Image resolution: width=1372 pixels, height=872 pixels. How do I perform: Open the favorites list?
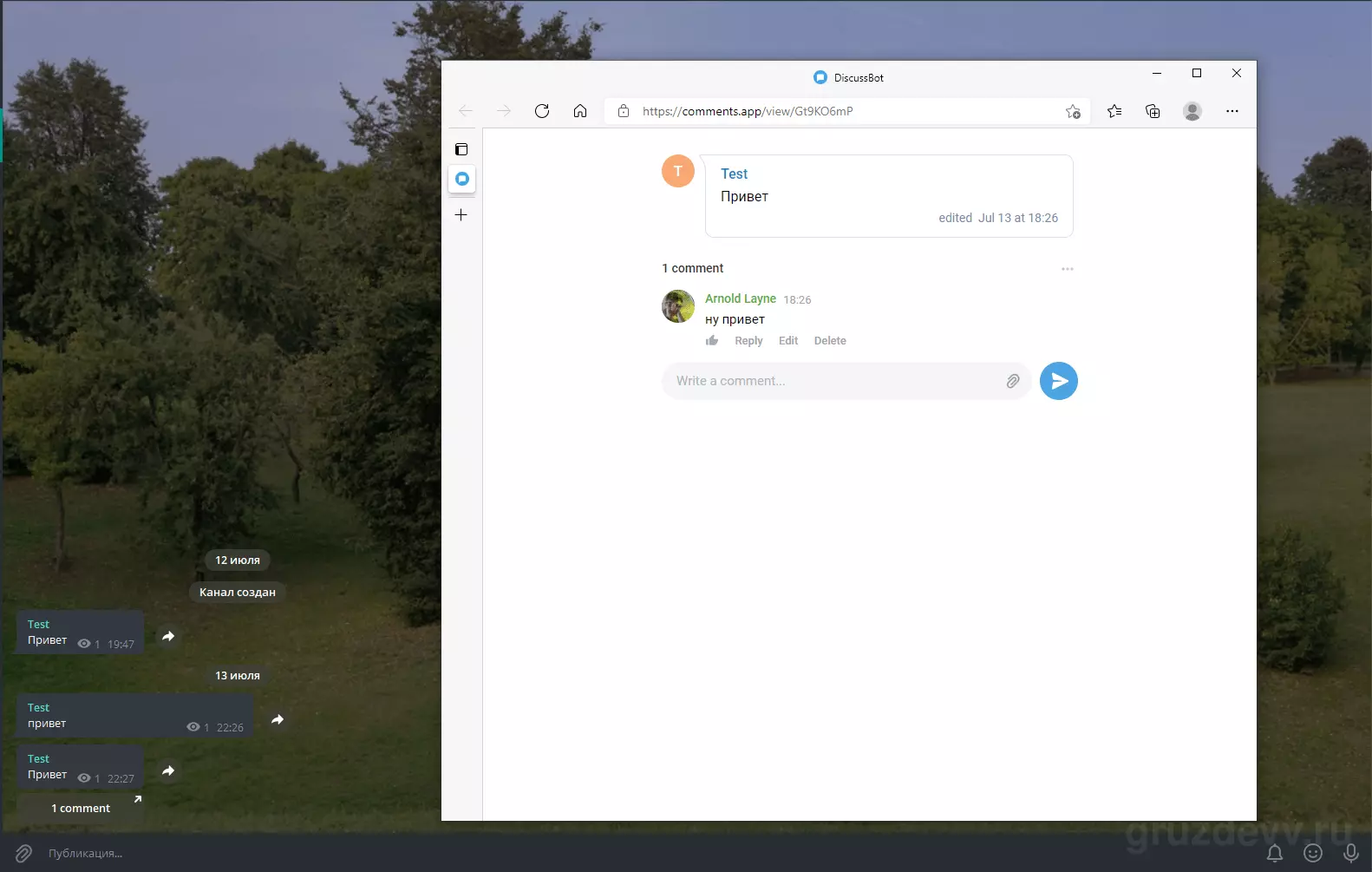point(1114,111)
